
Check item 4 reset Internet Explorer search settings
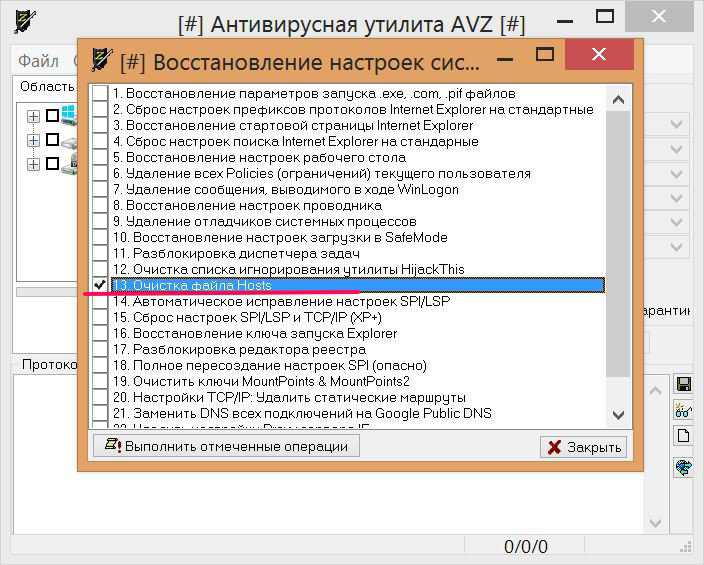point(100,141)
